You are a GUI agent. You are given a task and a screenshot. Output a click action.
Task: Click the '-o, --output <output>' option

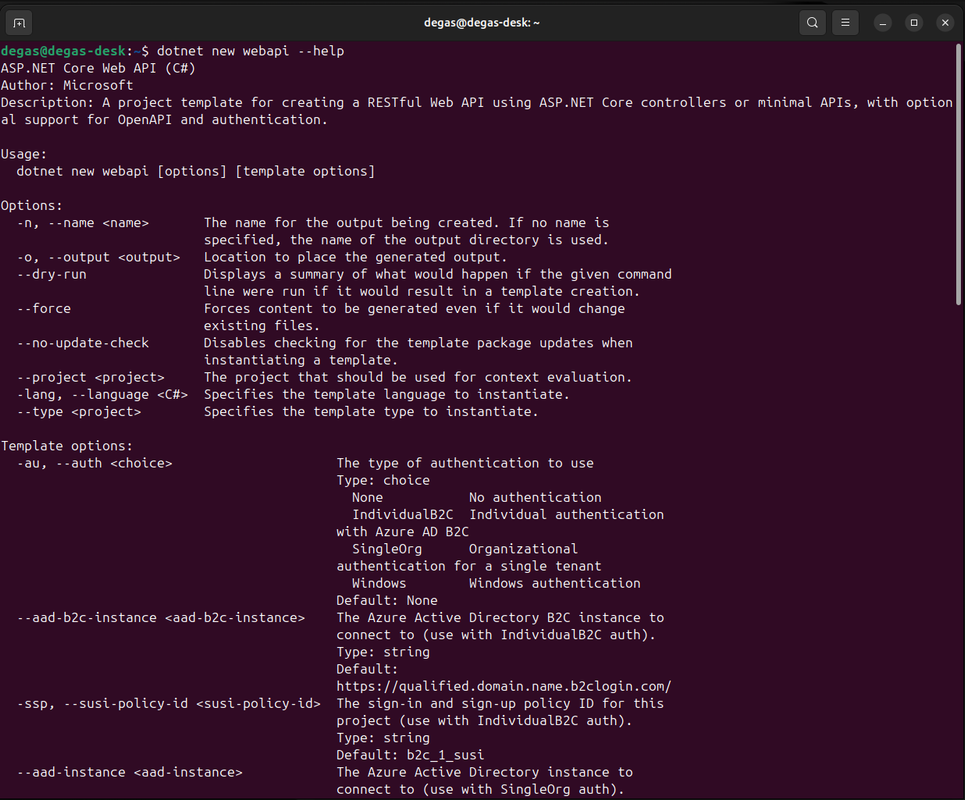tap(98, 257)
